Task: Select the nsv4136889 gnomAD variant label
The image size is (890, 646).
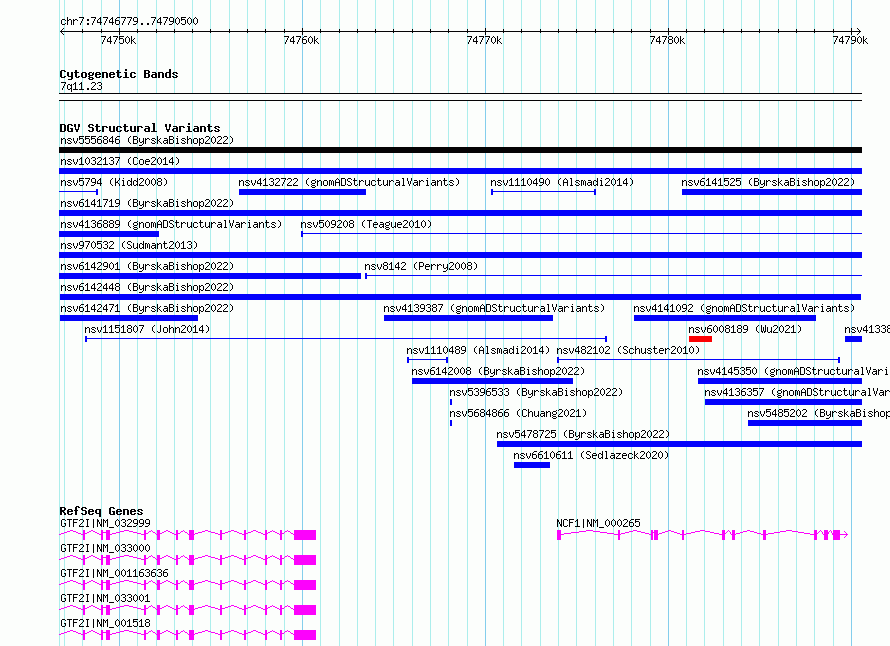Action: (x=171, y=224)
